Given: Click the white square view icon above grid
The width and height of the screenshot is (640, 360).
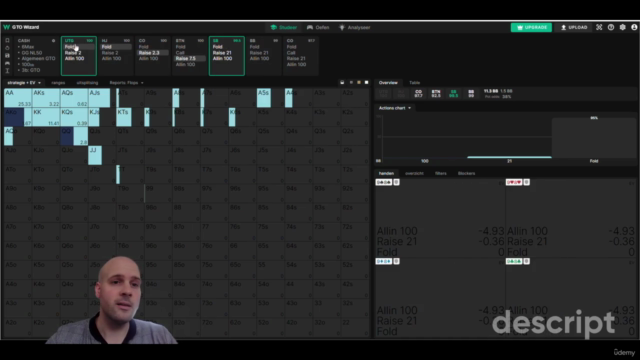Looking at the screenshot, I should tap(367, 82).
